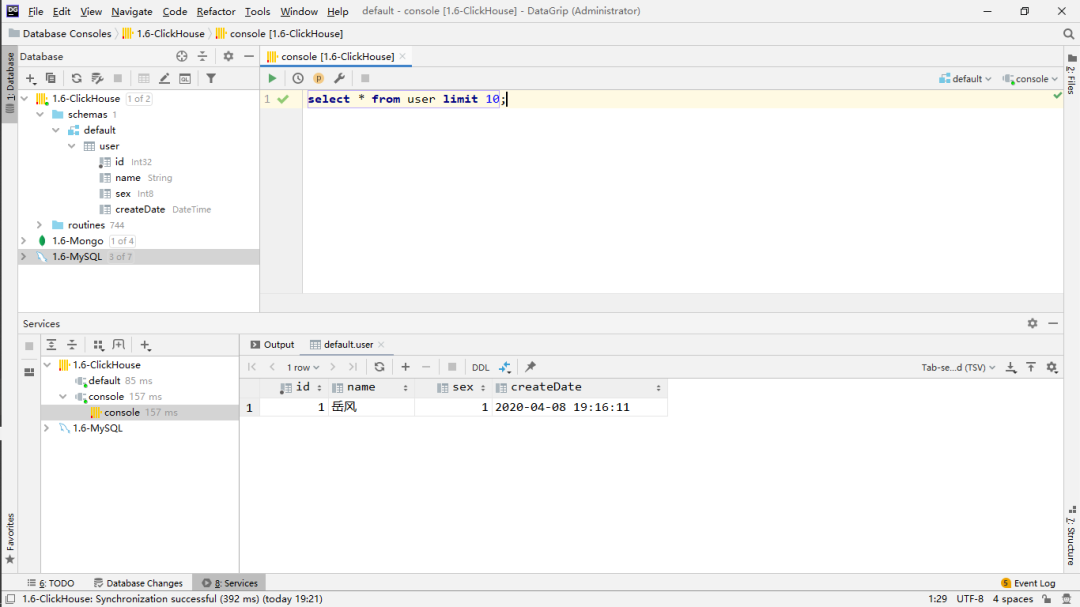The image size is (1080, 607).
Task: Hide the Database panel minus icon
Action: click(x=249, y=56)
